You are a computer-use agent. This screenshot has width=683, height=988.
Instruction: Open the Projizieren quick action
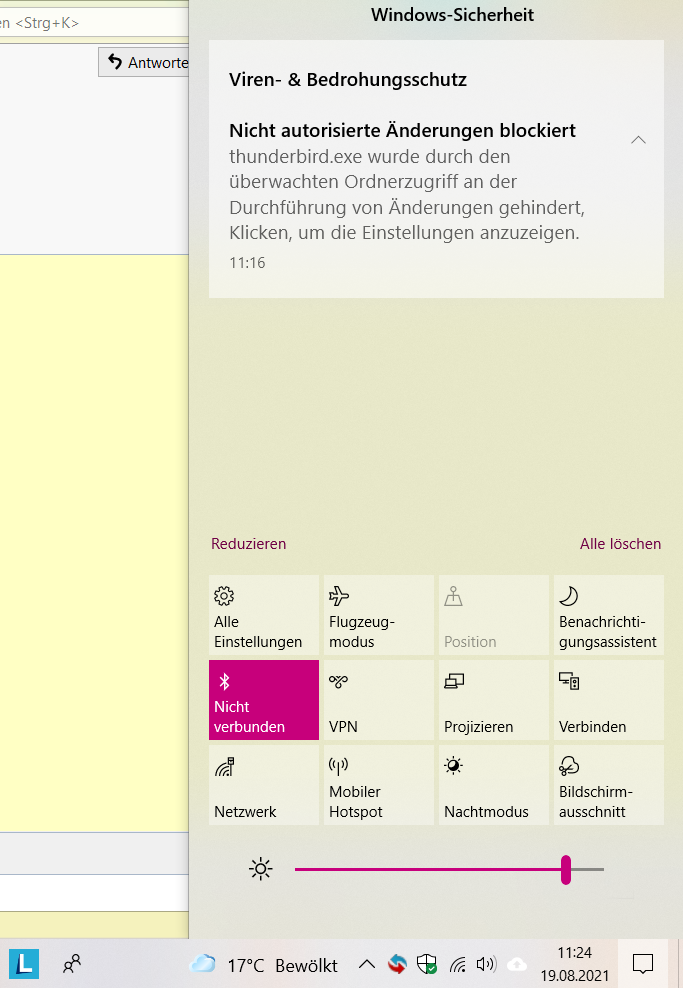tap(494, 700)
